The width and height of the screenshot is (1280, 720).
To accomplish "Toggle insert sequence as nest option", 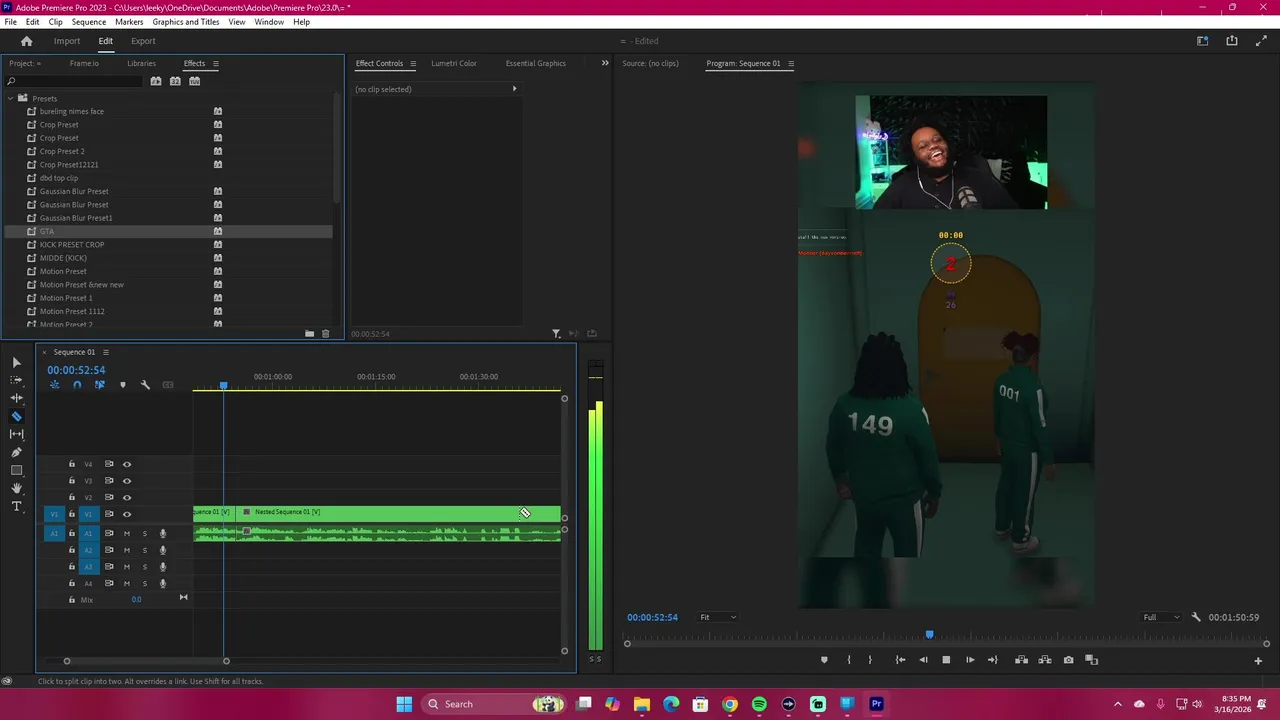I will point(55,385).
